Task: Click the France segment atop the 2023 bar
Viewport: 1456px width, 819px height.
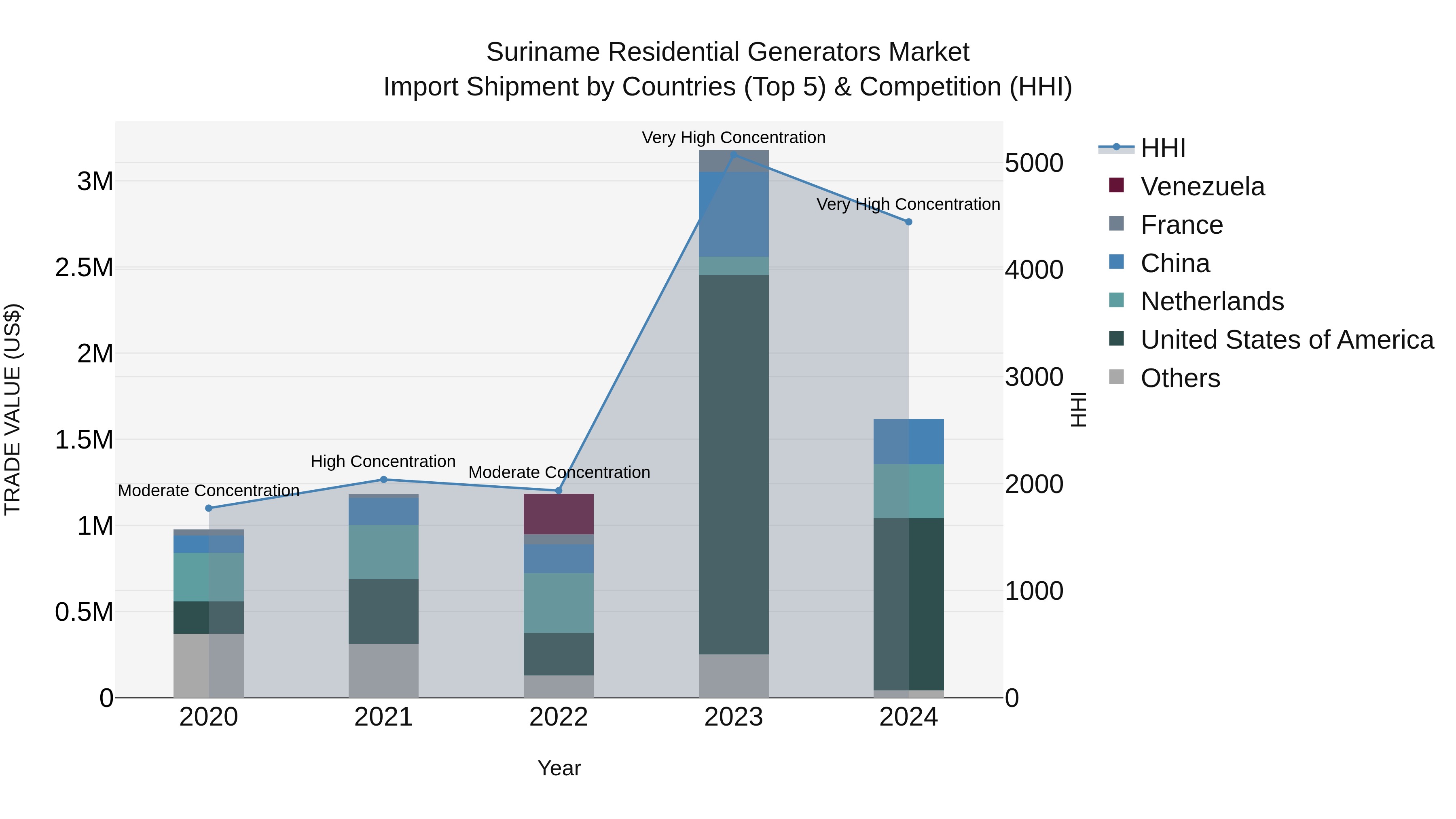Action: [734, 161]
